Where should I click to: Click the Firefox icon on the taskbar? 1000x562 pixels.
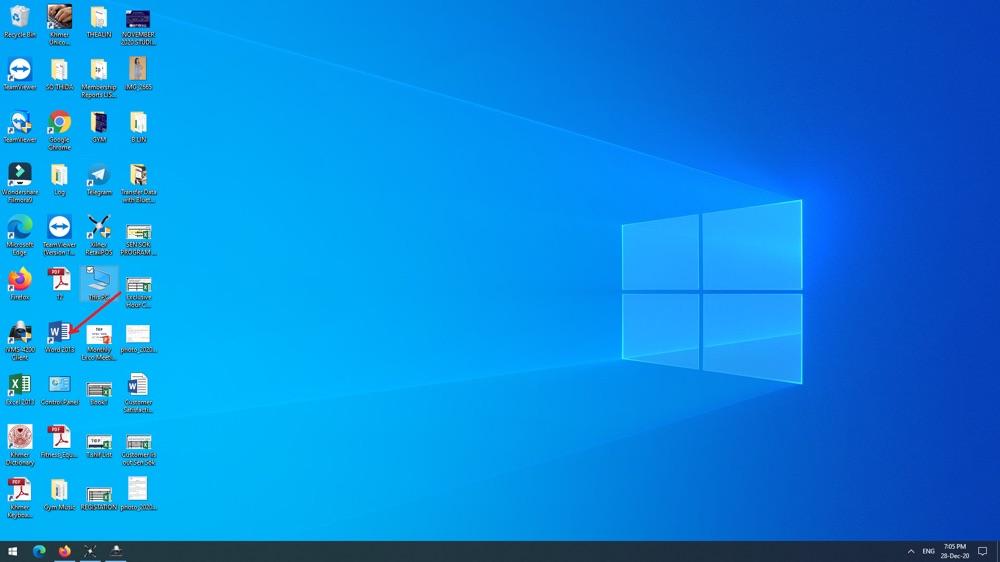pos(65,551)
